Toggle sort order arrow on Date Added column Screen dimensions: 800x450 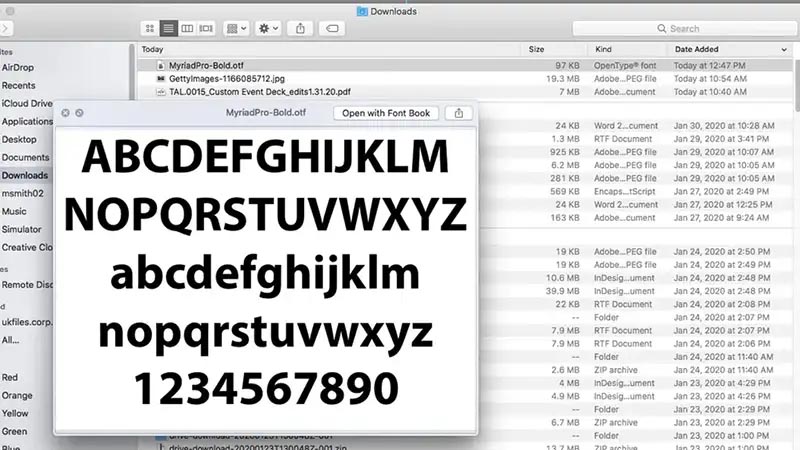[x=782, y=48]
